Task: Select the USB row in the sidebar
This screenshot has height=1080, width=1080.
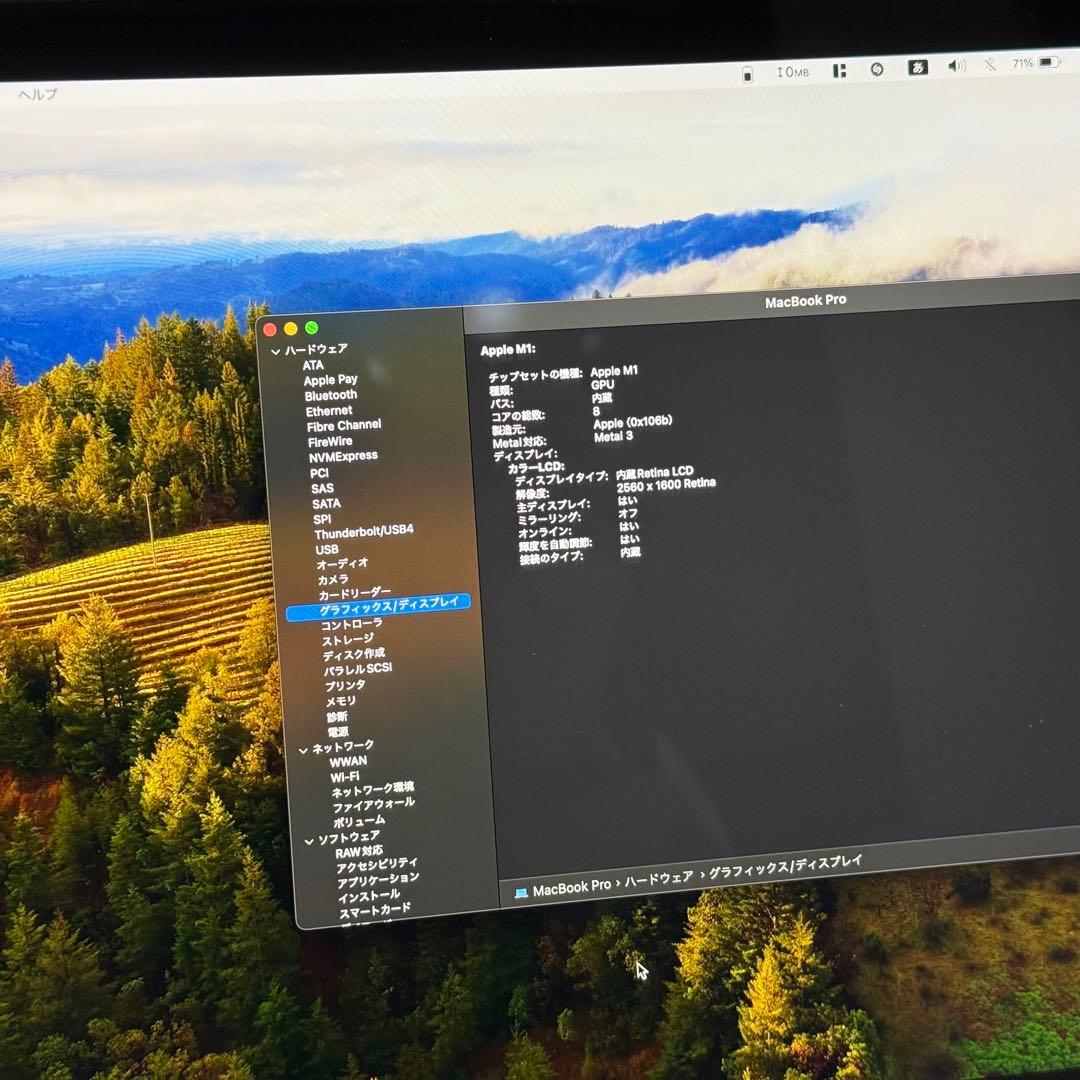Action: [x=326, y=550]
